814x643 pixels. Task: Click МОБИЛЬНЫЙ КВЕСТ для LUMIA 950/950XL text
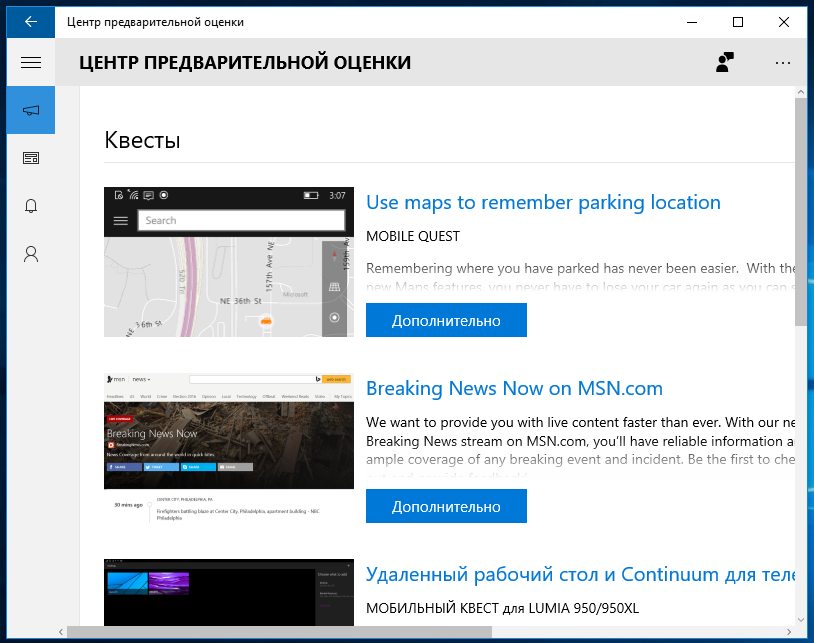(x=502, y=608)
